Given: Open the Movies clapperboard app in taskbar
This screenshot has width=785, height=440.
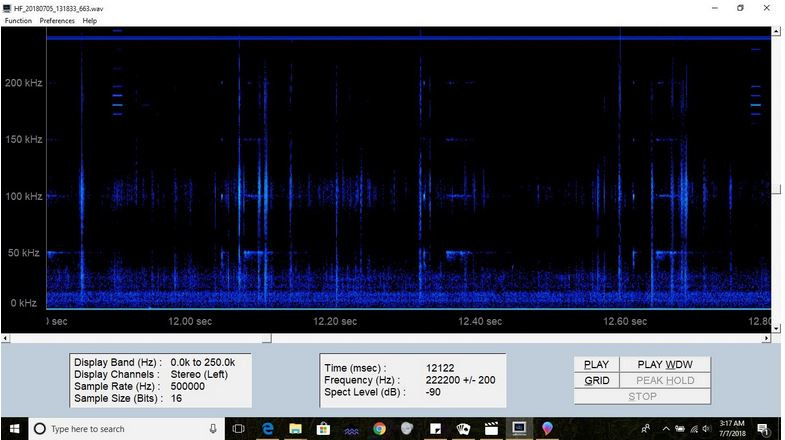Looking at the screenshot, I should (492, 429).
